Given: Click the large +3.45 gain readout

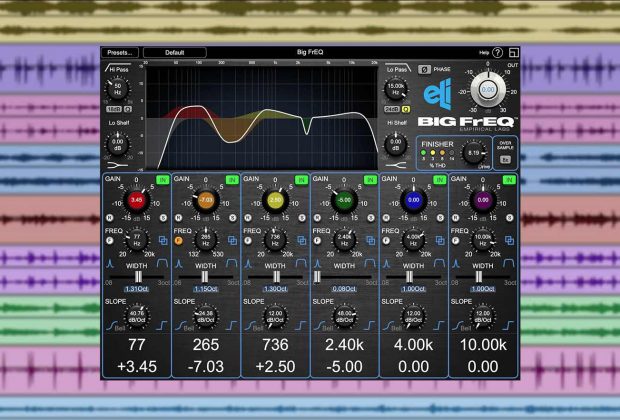Looking at the screenshot, I should [137, 367].
